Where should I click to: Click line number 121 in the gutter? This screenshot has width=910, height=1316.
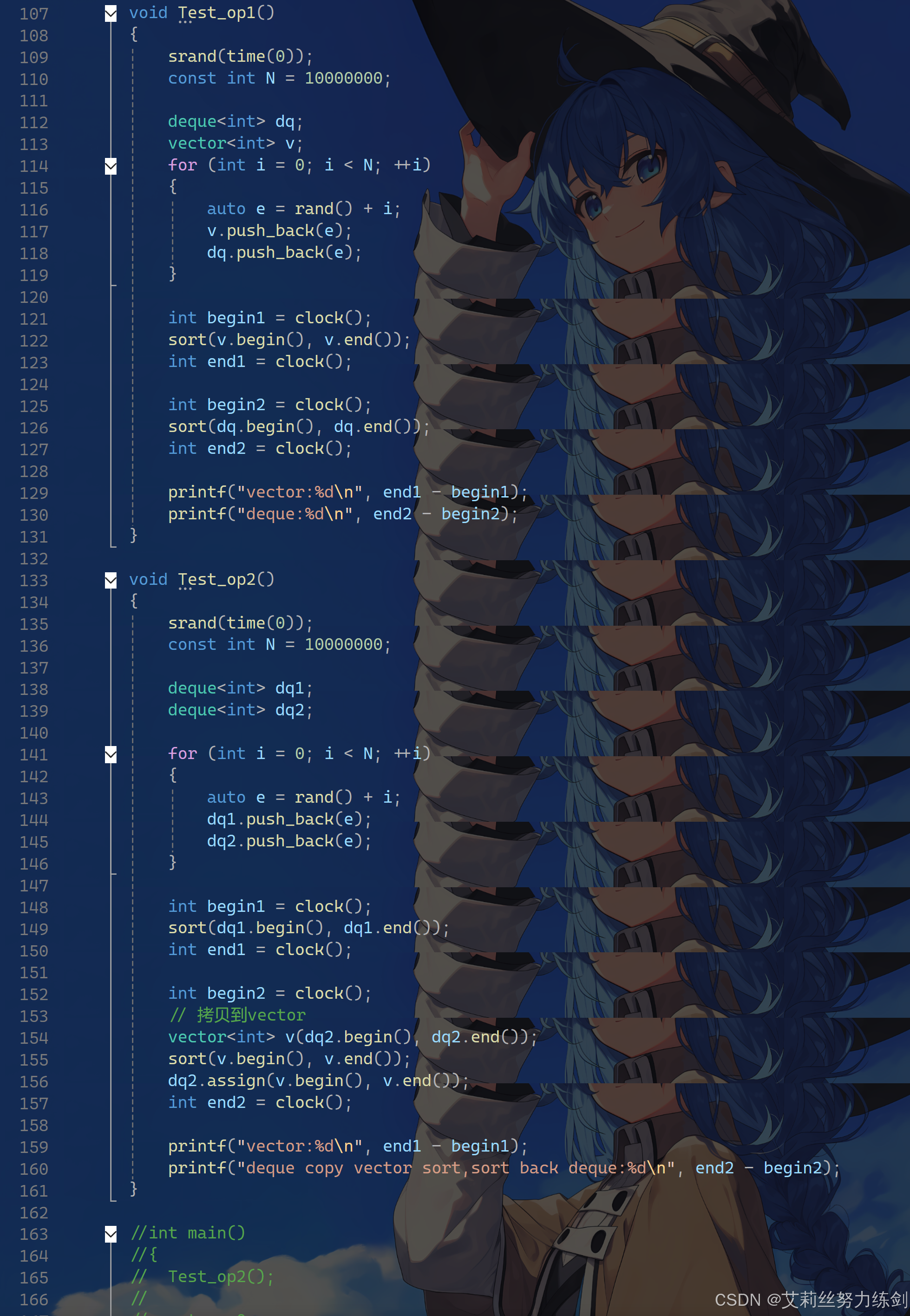[x=33, y=319]
